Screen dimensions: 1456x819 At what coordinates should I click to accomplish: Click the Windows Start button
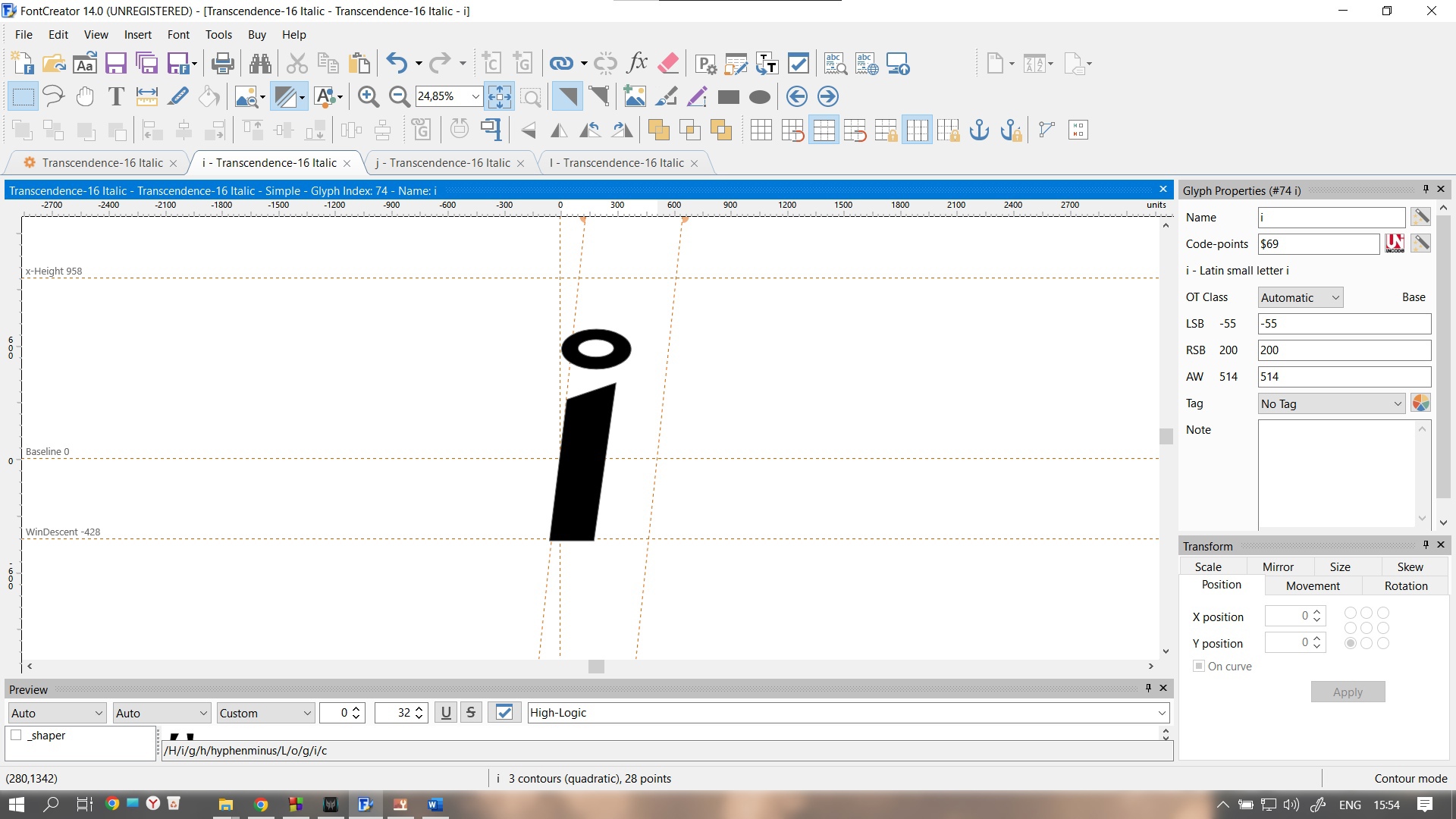(x=17, y=805)
